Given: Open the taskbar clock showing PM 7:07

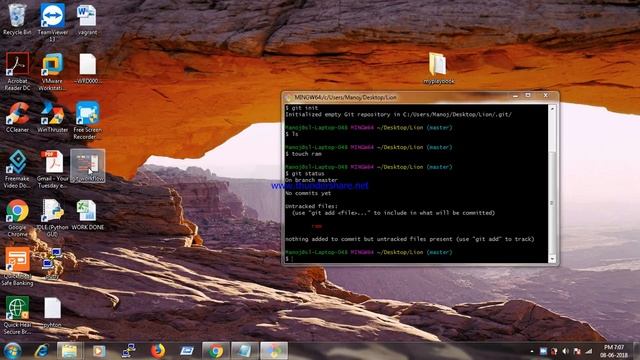Looking at the screenshot, I should pos(614,351).
